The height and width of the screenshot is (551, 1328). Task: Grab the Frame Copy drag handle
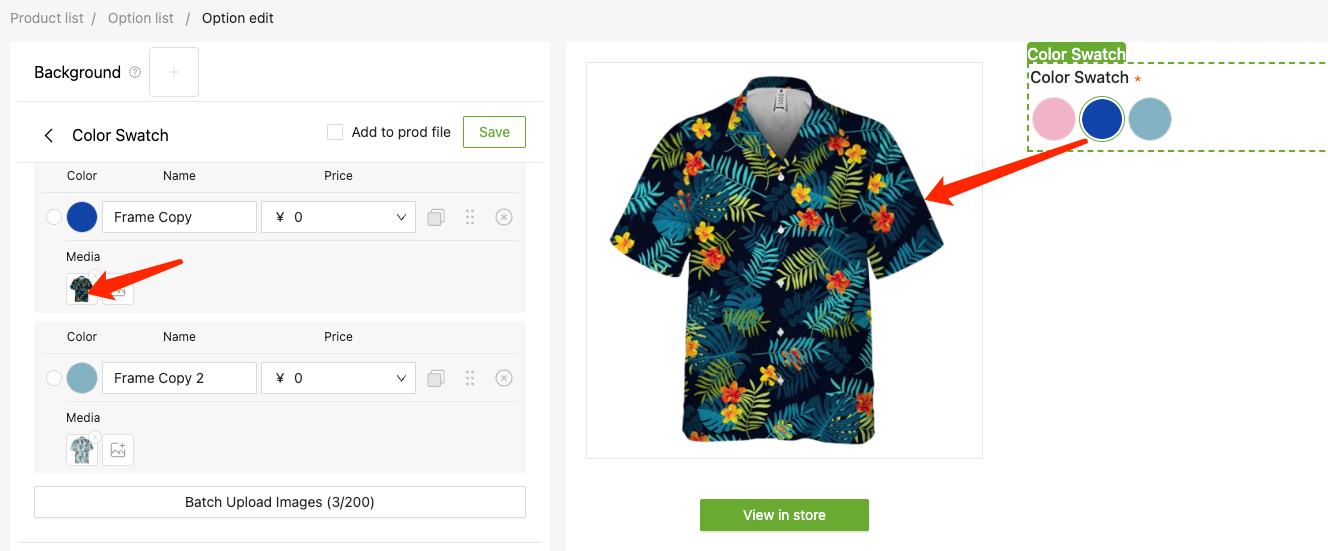(470, 217)
